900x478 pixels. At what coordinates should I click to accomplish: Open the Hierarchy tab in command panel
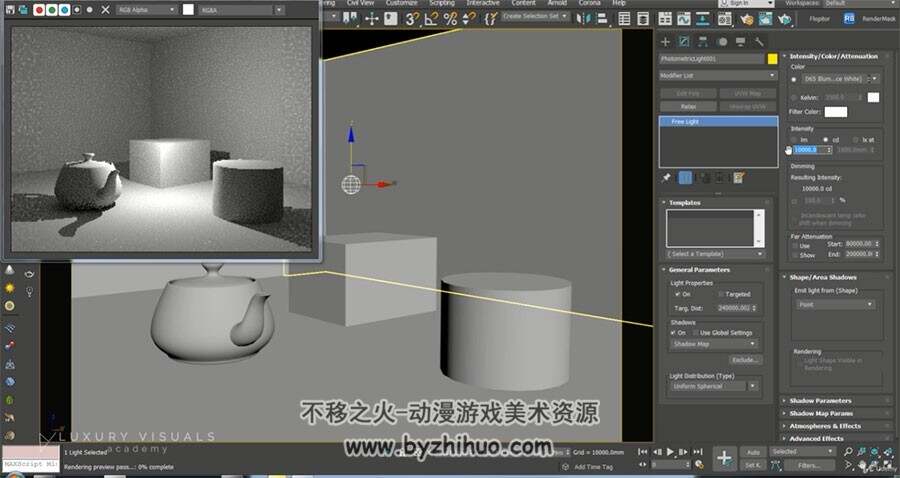click(703, 42)
